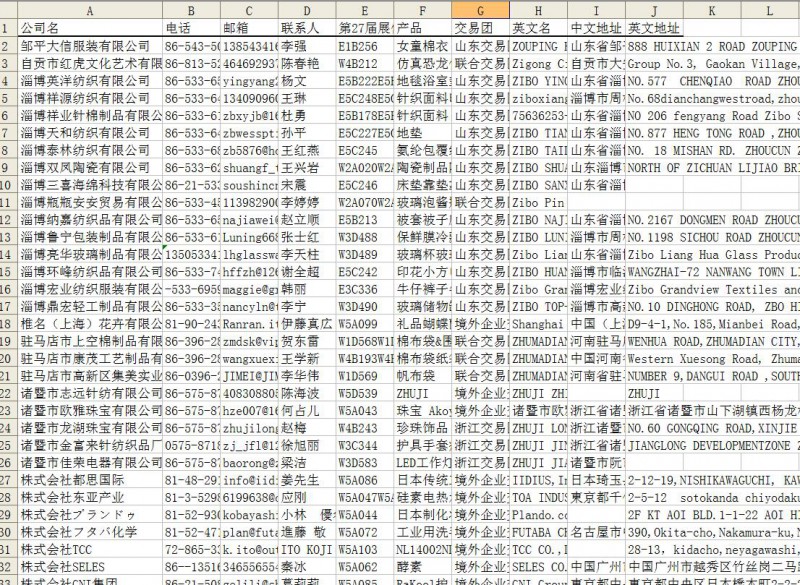This screenshot has height=585, width=800.
Task: Click contact name 宋震
Action: click(307, 185)
